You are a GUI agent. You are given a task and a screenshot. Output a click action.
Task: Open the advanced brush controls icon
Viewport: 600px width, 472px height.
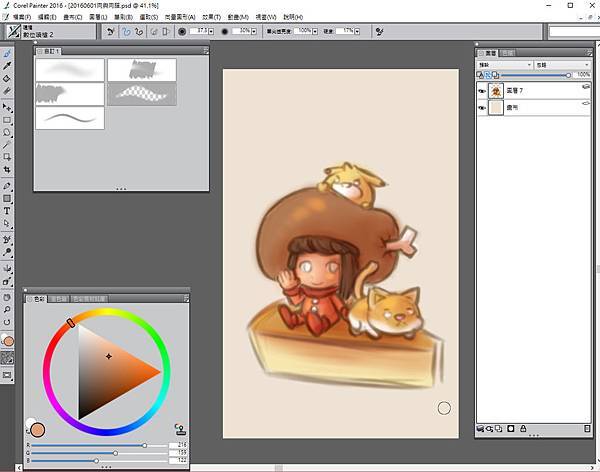(x=380, y=32)
